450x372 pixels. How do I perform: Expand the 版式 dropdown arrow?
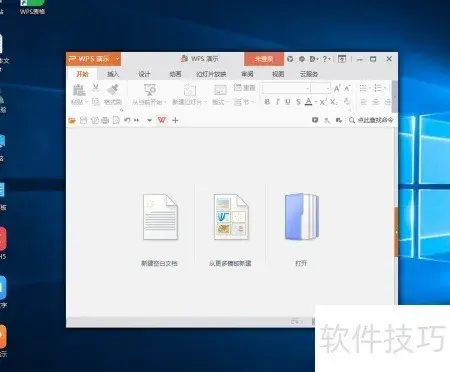pos(227,102)
